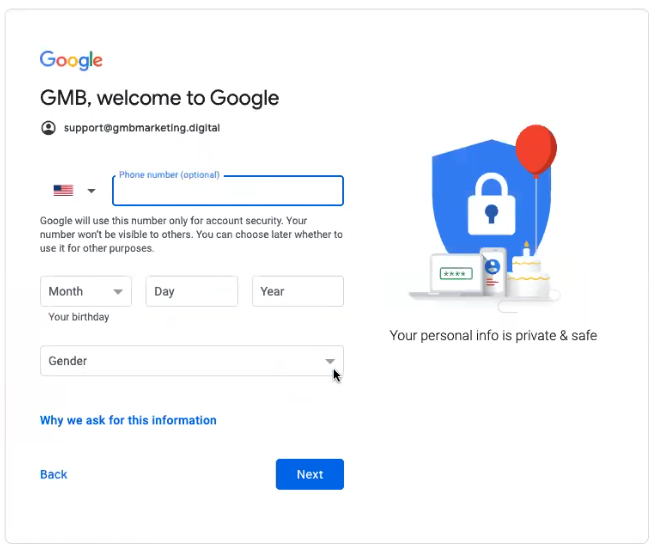Click the Google logo

(71, 60)
